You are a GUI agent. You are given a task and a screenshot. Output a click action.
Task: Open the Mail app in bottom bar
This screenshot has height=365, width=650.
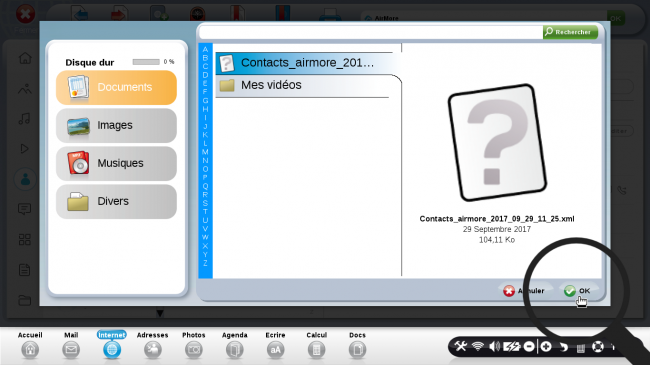point(71,350)
